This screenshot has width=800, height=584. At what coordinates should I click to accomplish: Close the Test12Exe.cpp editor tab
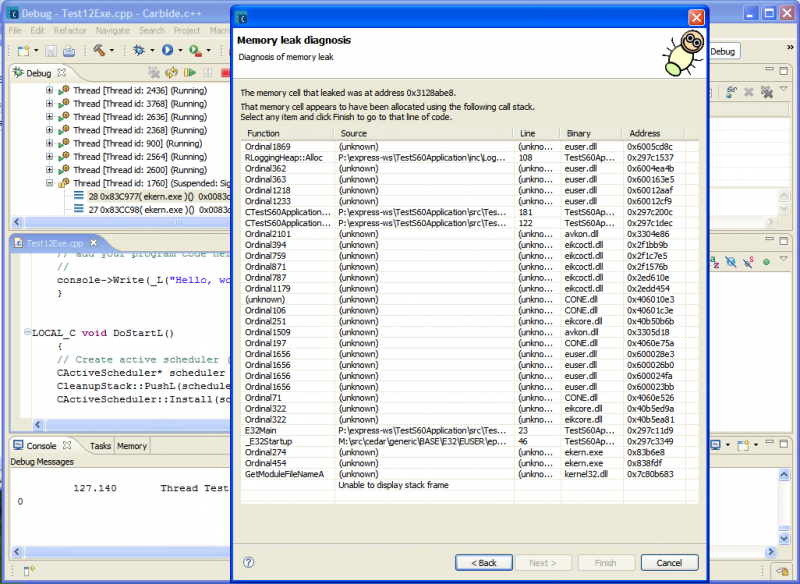pyautogui.click(x=93, y=243)
